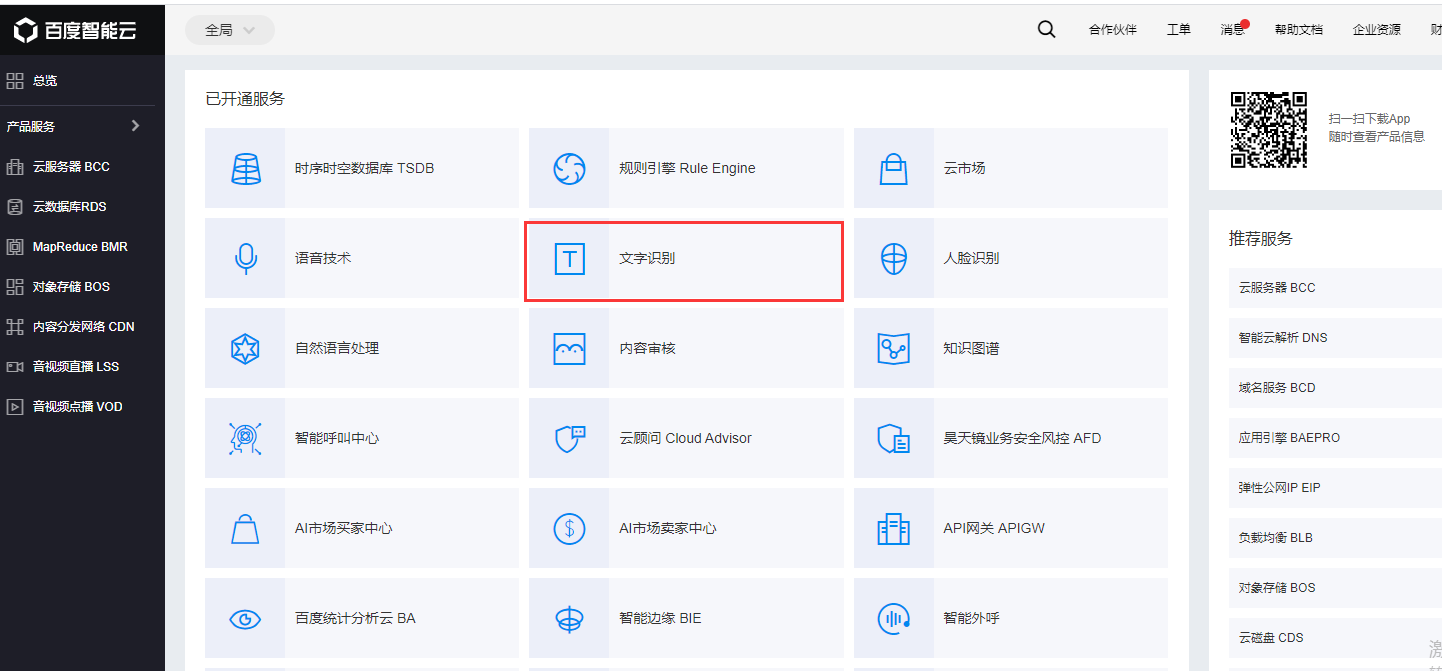Viewport: 1442px width, 671px height.
Task: Click the 自然语言处理 star icon
Action: point(245,348)
